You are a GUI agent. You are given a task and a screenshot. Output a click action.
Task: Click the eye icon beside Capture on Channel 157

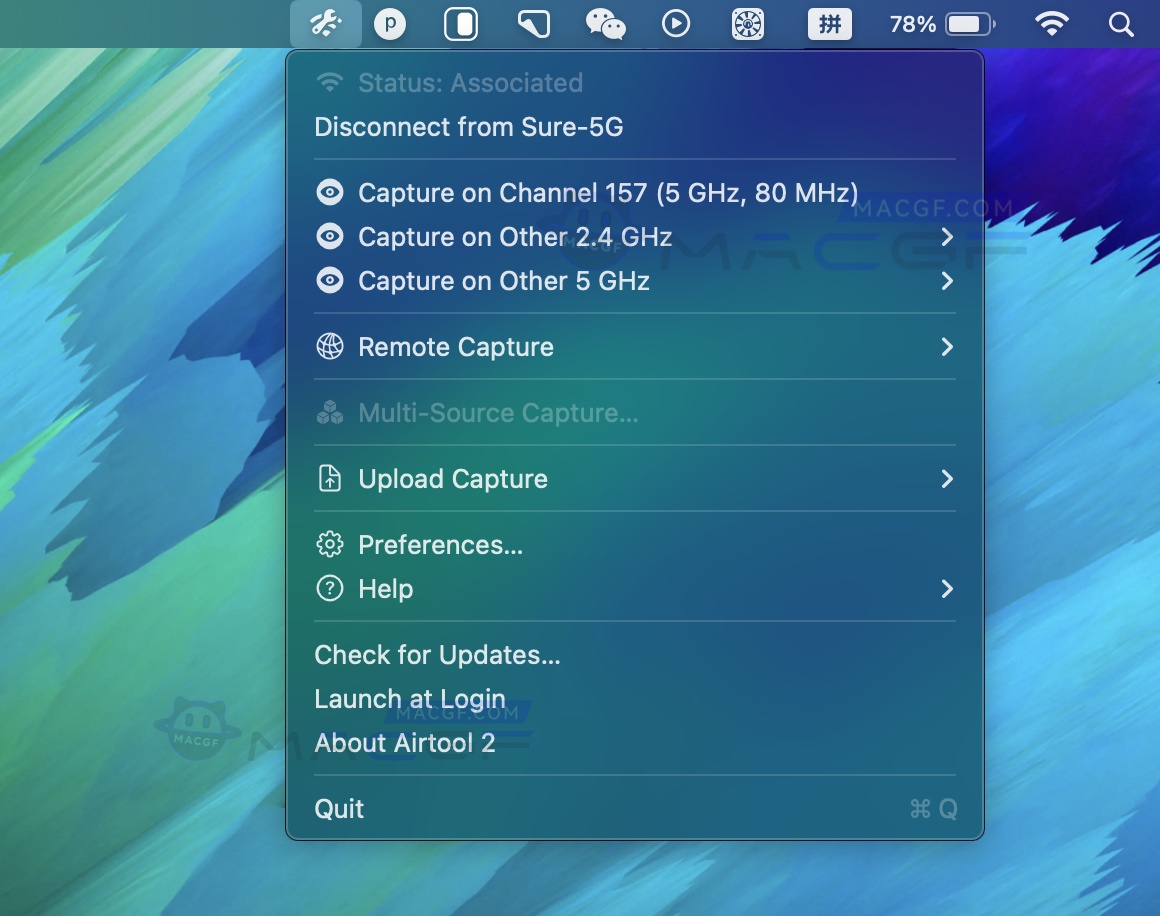tap(329, 192)
